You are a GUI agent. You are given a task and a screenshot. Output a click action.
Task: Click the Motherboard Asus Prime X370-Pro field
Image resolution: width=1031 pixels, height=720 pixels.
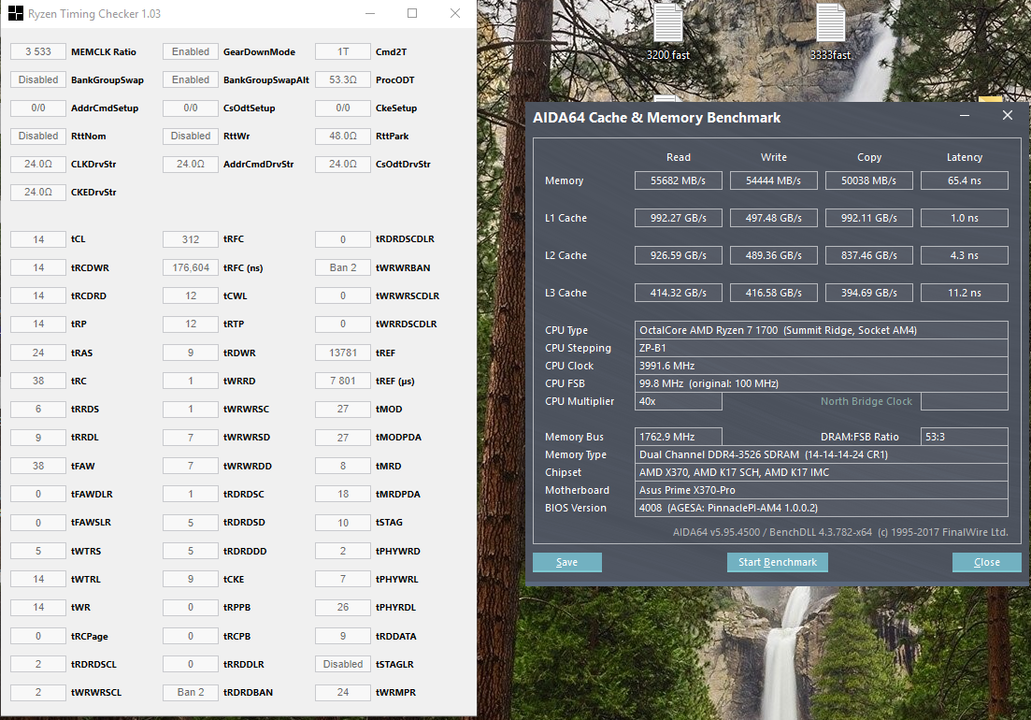click(821, 490)
